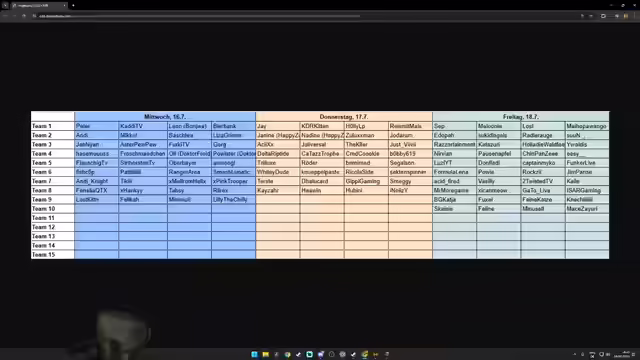The width and height of the screenshot is (640, 360).
Task: Click the 'Andi_Knight' cell
Action: (97, 181)
